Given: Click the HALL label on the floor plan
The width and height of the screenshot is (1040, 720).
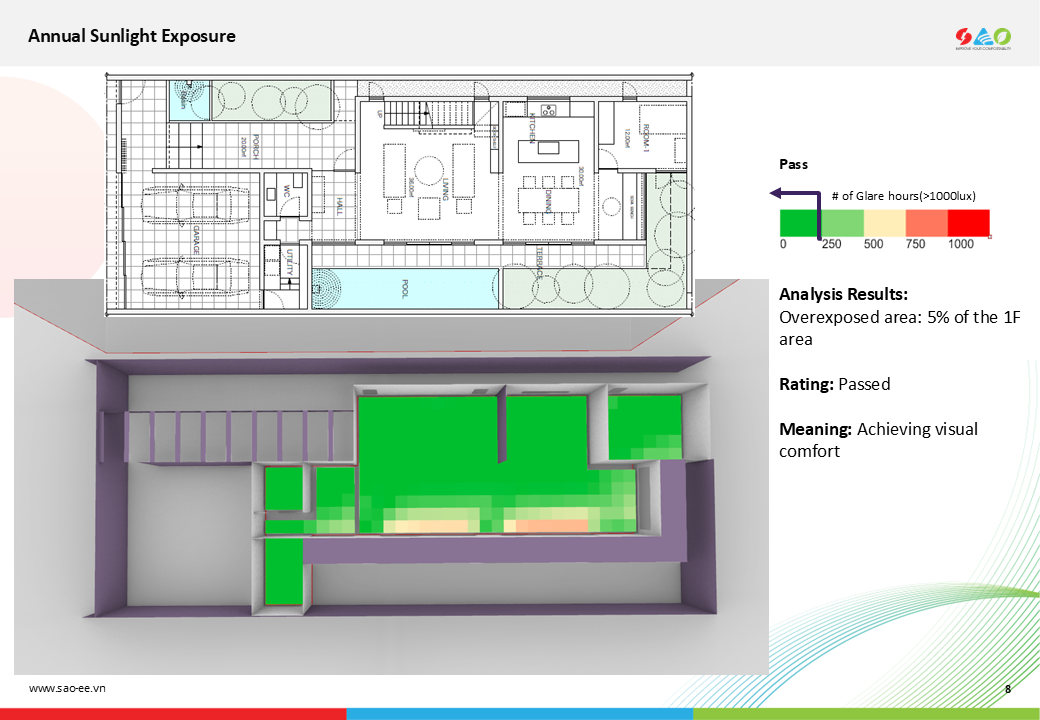Looking at the screenshot, I should point(340,206).
